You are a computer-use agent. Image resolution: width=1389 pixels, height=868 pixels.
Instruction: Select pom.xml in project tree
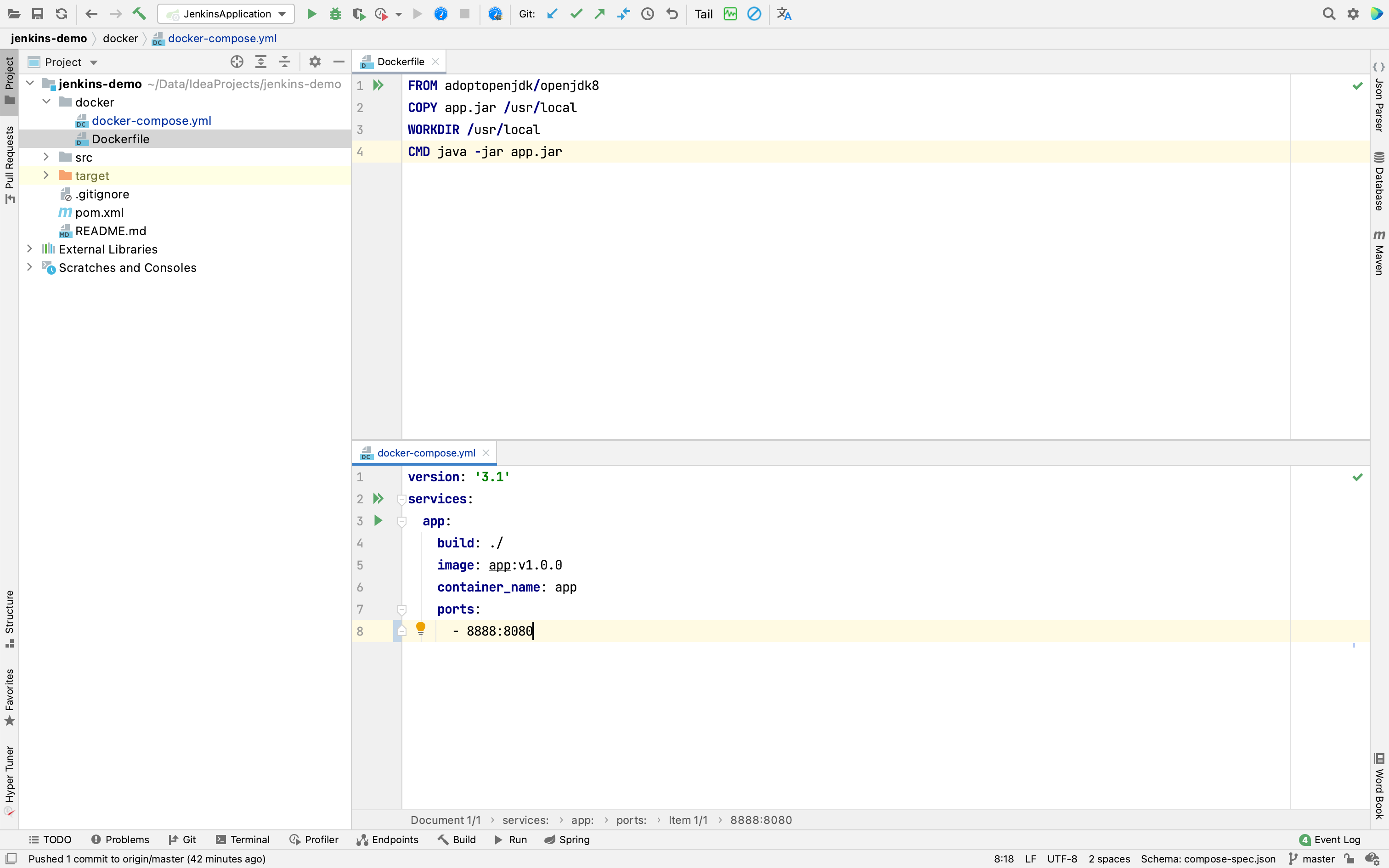[x=99, y=212]
